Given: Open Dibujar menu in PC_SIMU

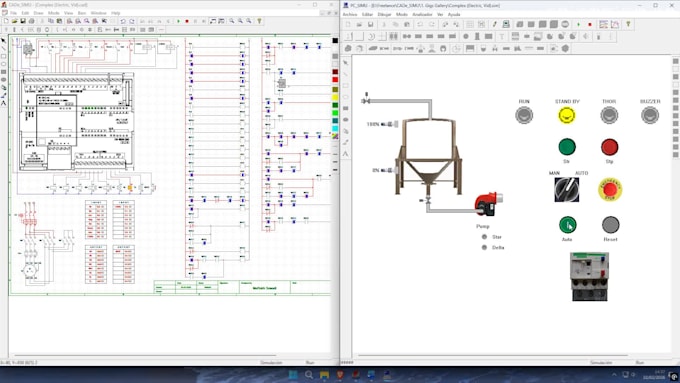Looking at the screenshot, I should 384,14.
